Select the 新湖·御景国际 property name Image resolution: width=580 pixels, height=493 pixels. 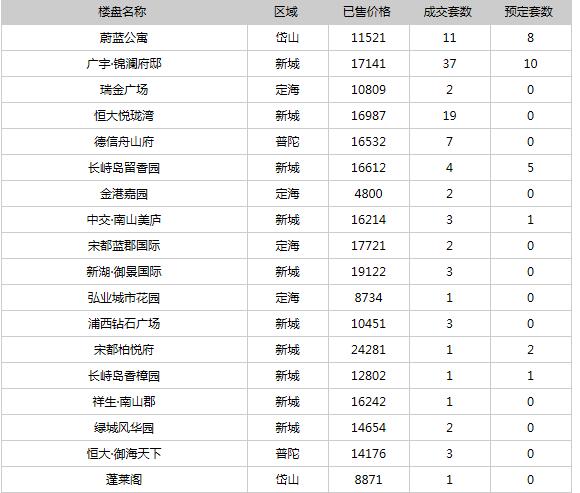(124, 272)
